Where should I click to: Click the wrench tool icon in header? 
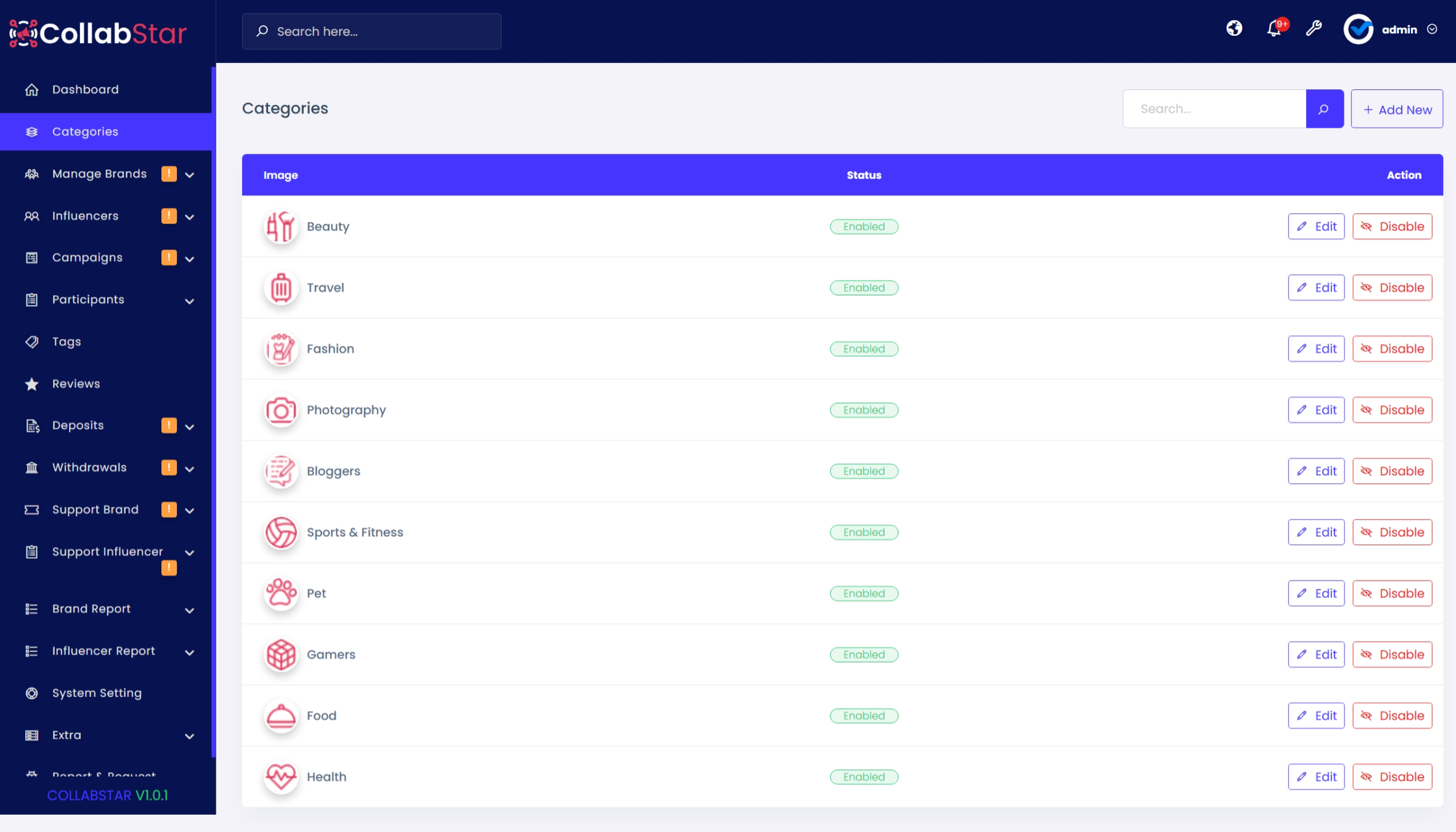coord(1314,28)
